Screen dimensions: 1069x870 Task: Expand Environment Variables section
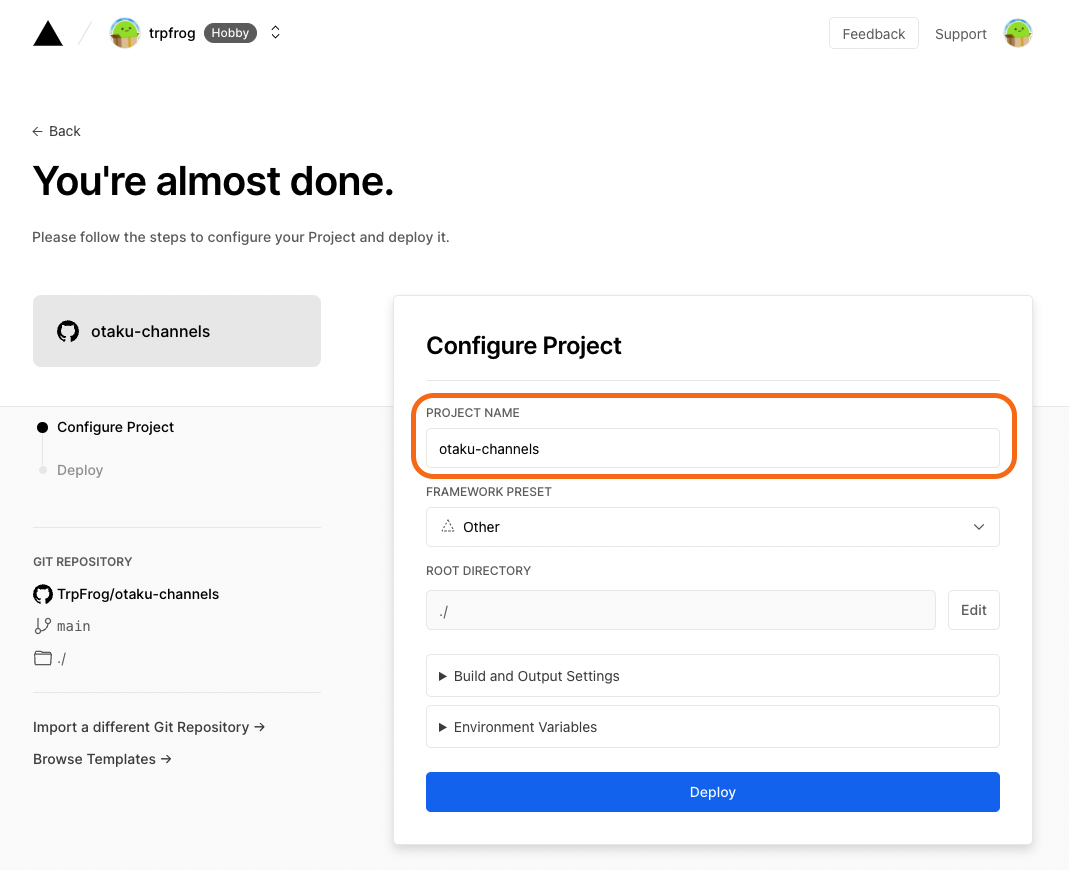click(x=712, y=727)
